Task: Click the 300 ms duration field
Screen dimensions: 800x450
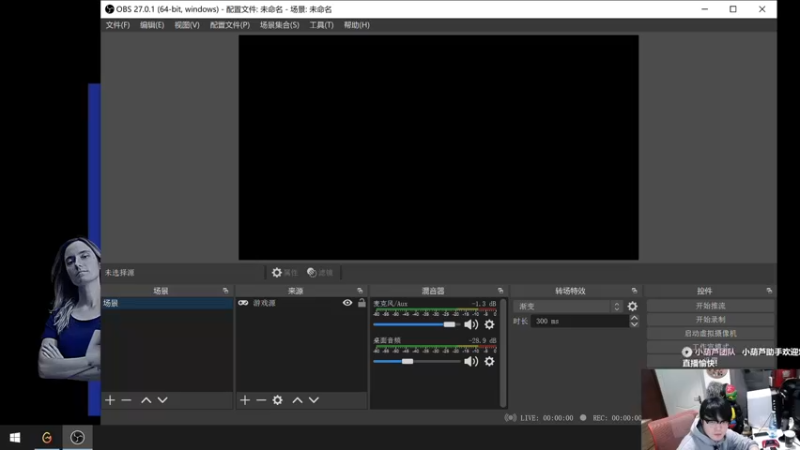Action: [580, 321]
